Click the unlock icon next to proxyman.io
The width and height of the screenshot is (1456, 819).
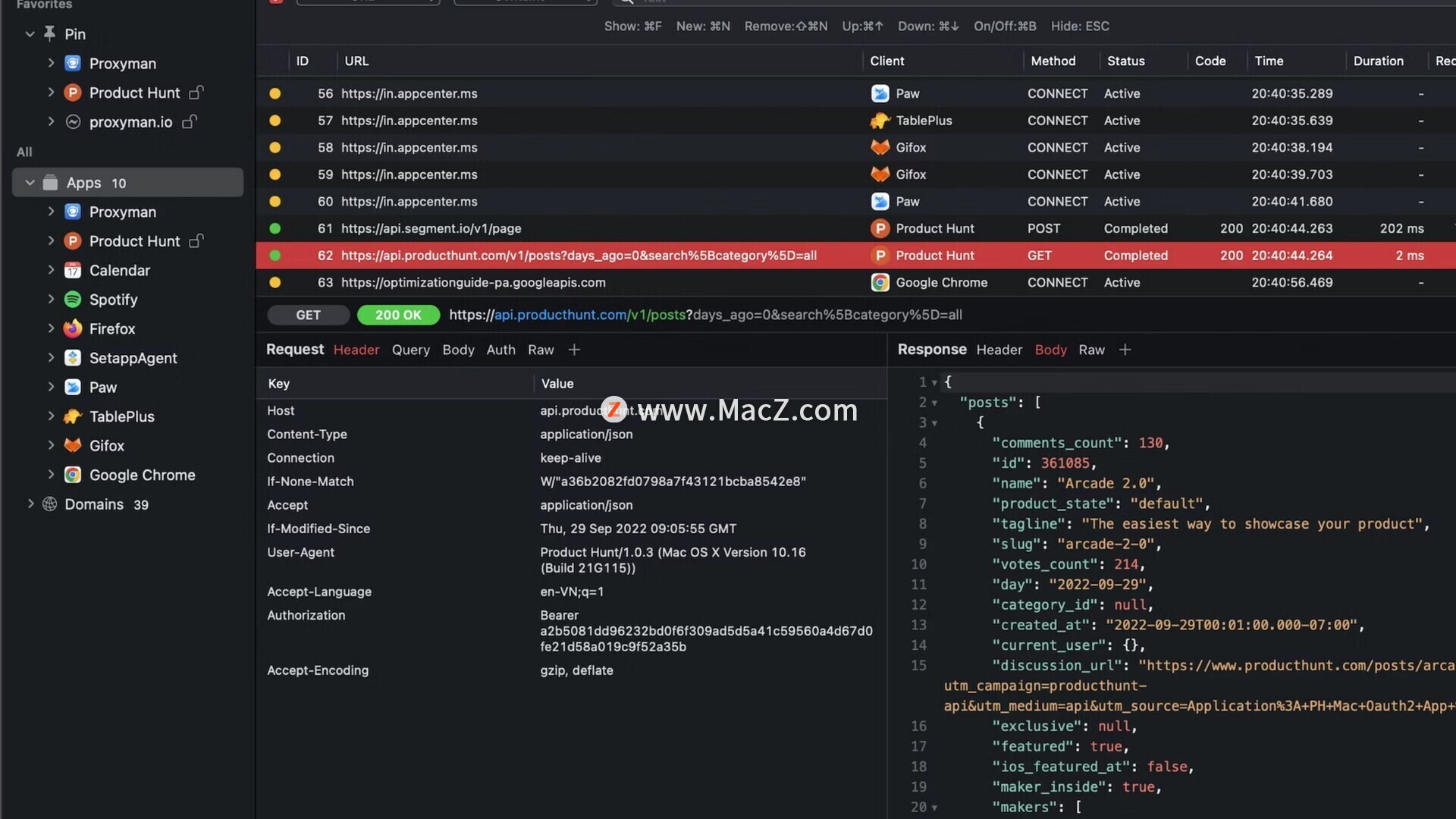coord(190,121)
